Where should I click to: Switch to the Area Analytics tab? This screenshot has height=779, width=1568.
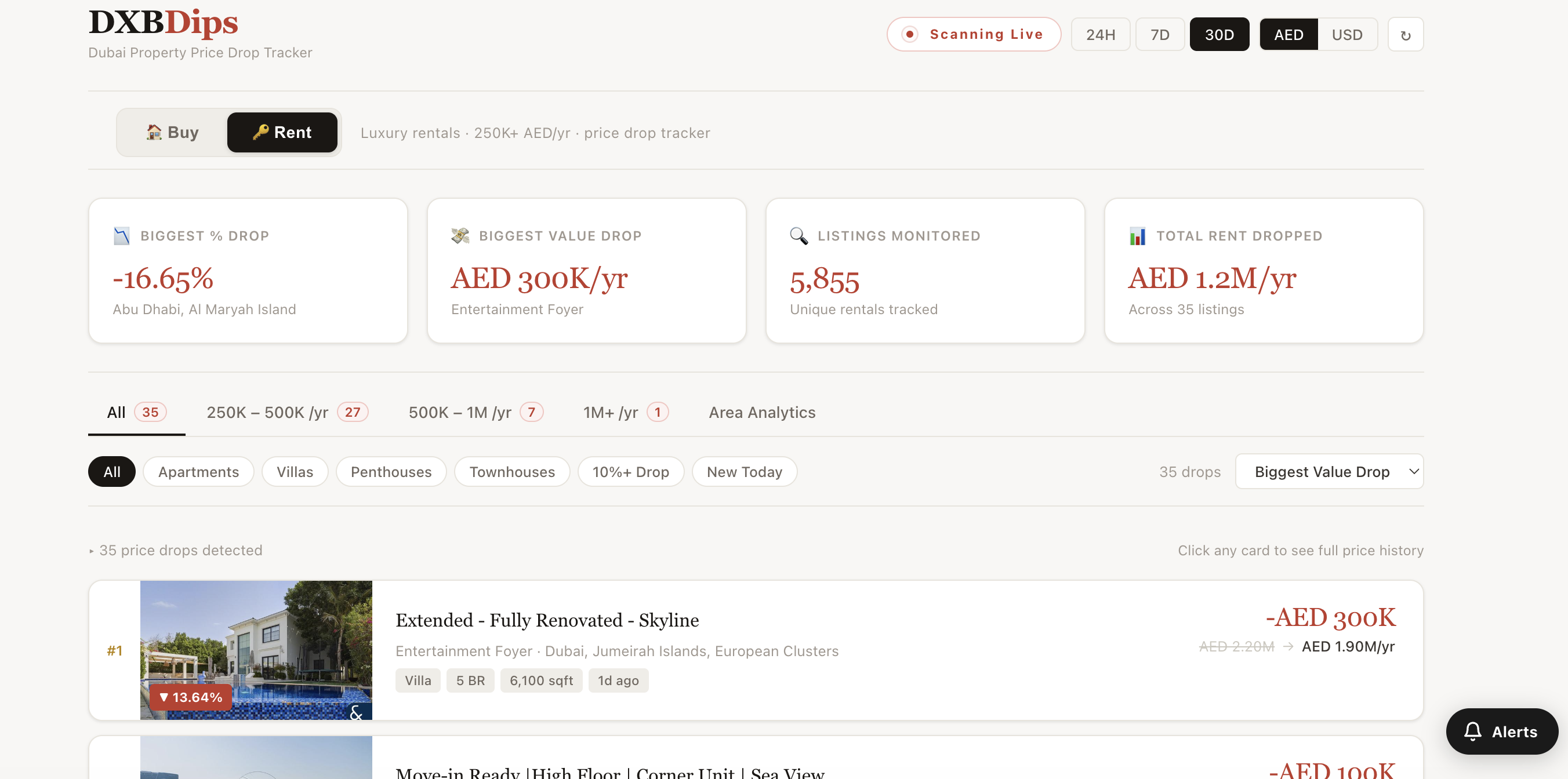coord(761,412)
